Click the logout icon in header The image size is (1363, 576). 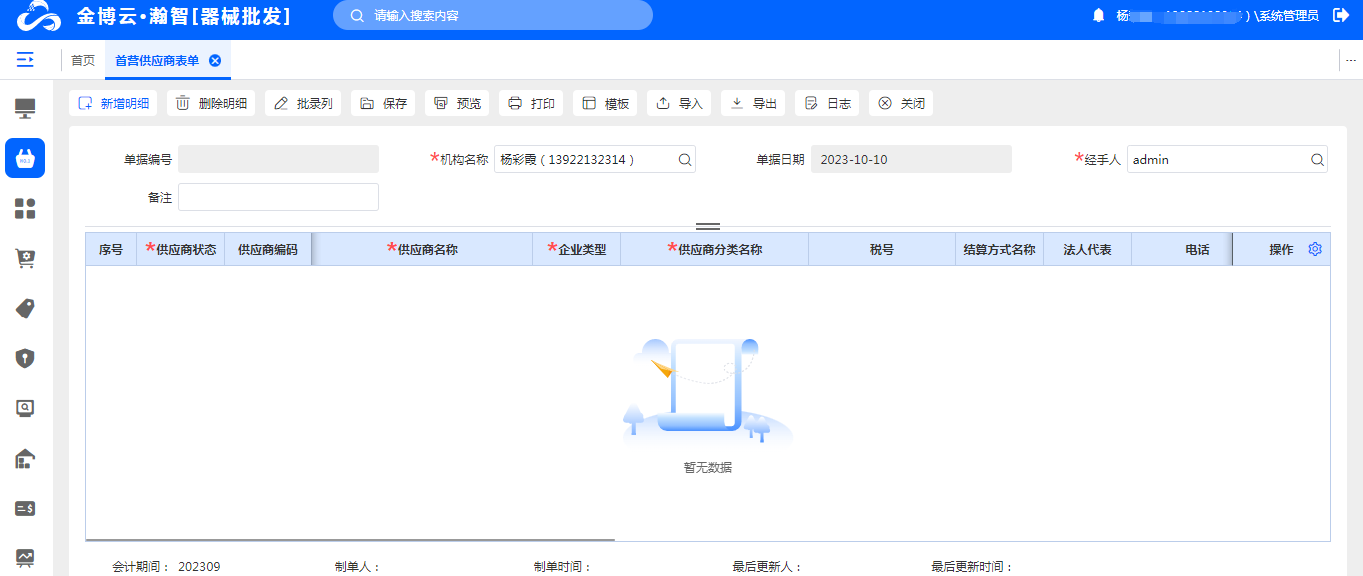(x=1341, y=15)
